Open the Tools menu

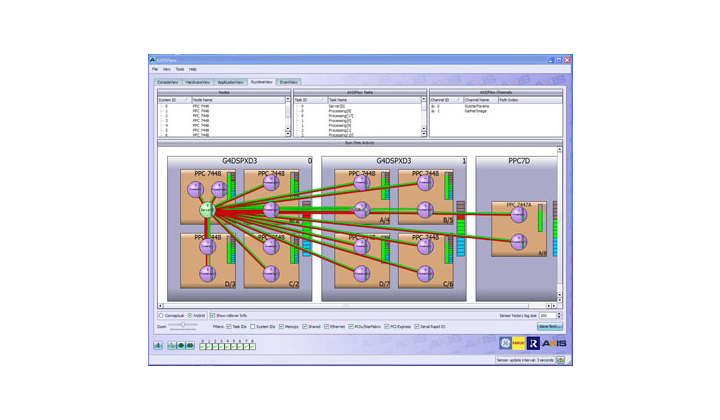(180, 69)
